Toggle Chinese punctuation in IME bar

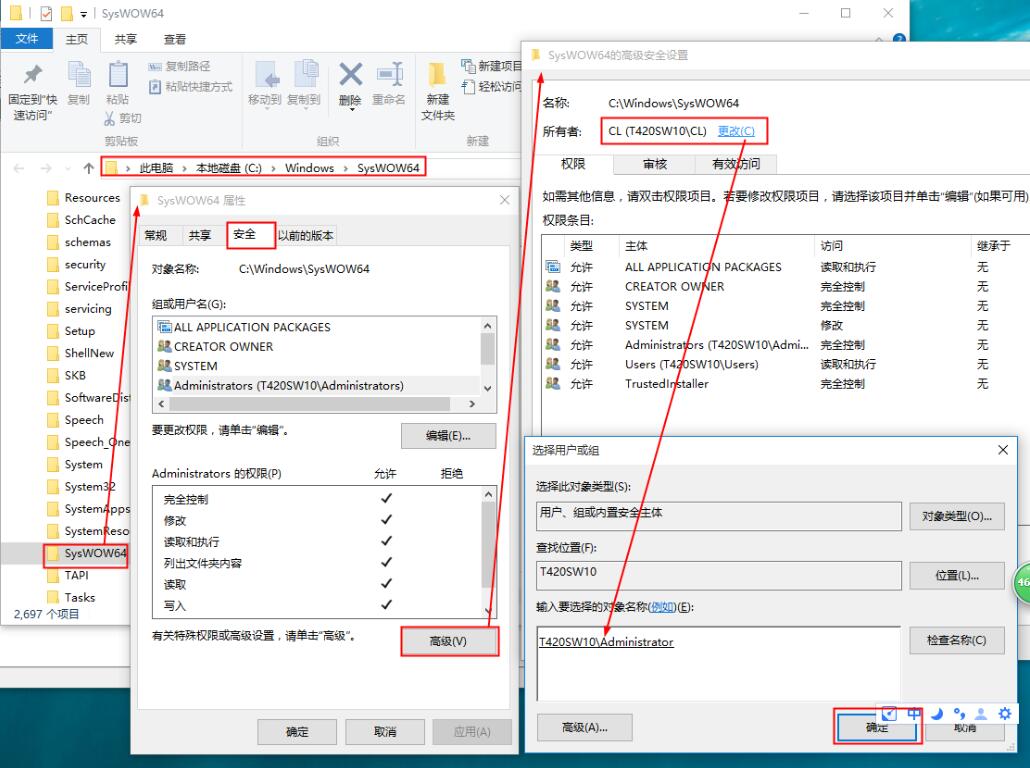(x=959, y=713)
